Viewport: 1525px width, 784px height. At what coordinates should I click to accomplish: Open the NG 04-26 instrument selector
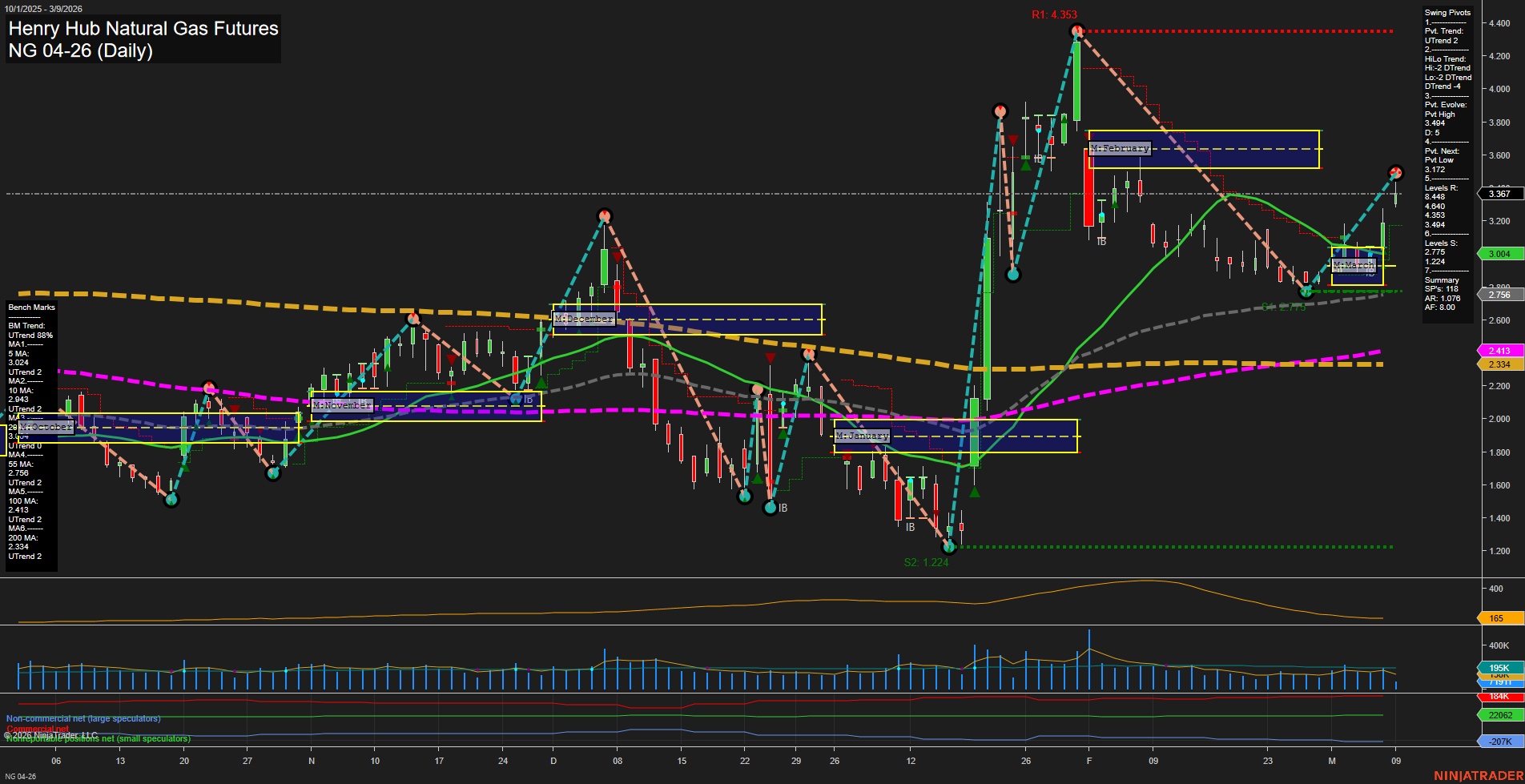pyautogui.click(x=20, y=775)
